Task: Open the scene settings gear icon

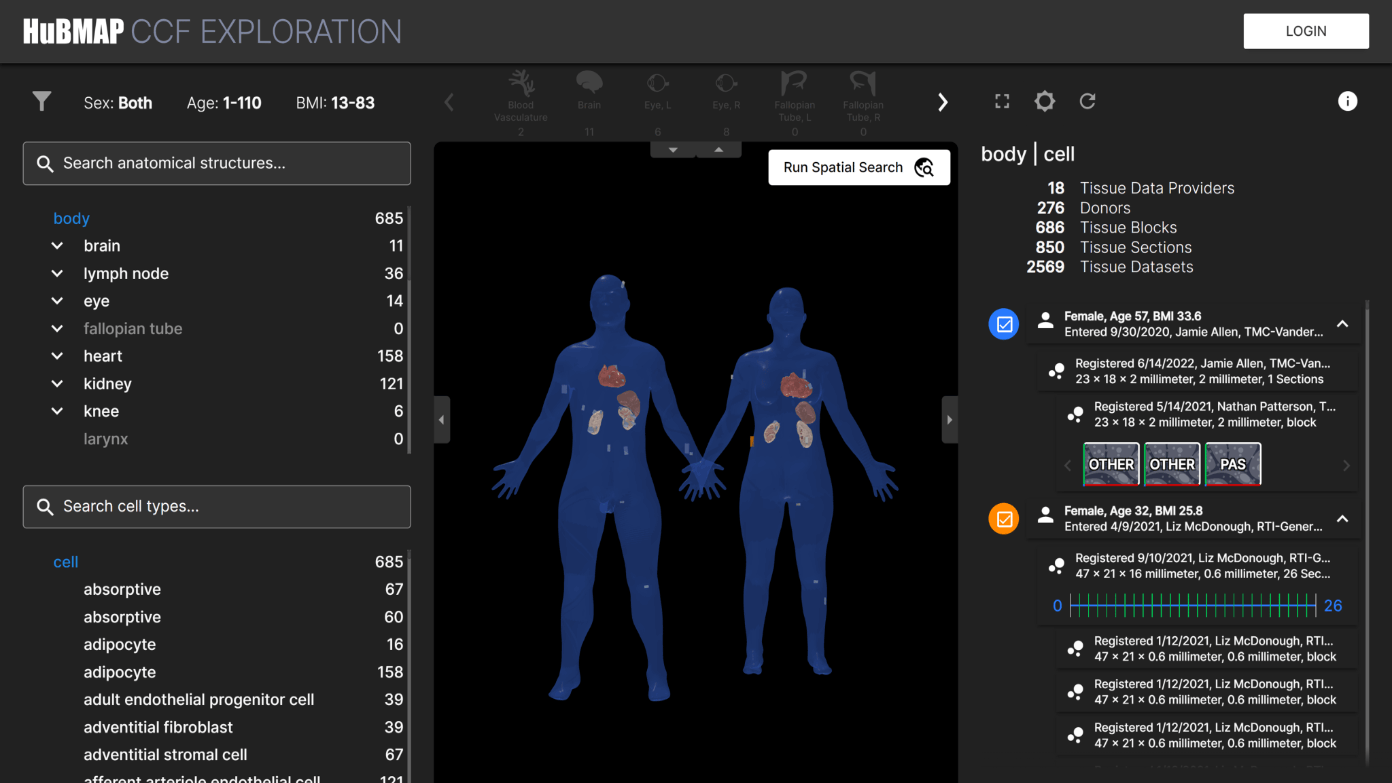Action: tap(1044, 101)
